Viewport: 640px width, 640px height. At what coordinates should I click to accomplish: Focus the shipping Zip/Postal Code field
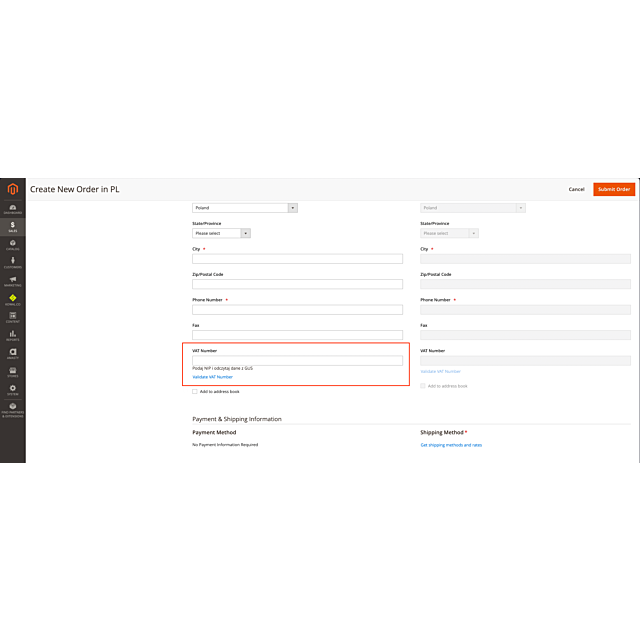click(525, 284)
